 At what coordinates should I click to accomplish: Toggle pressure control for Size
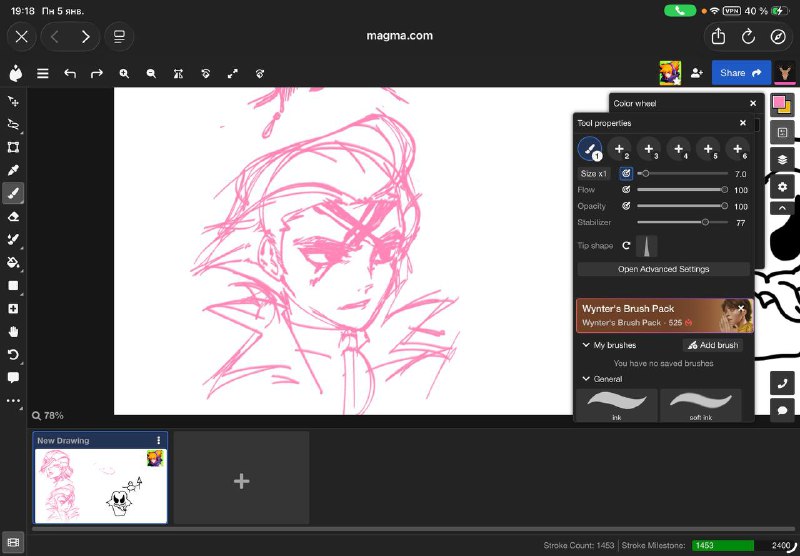pos(626,173)
